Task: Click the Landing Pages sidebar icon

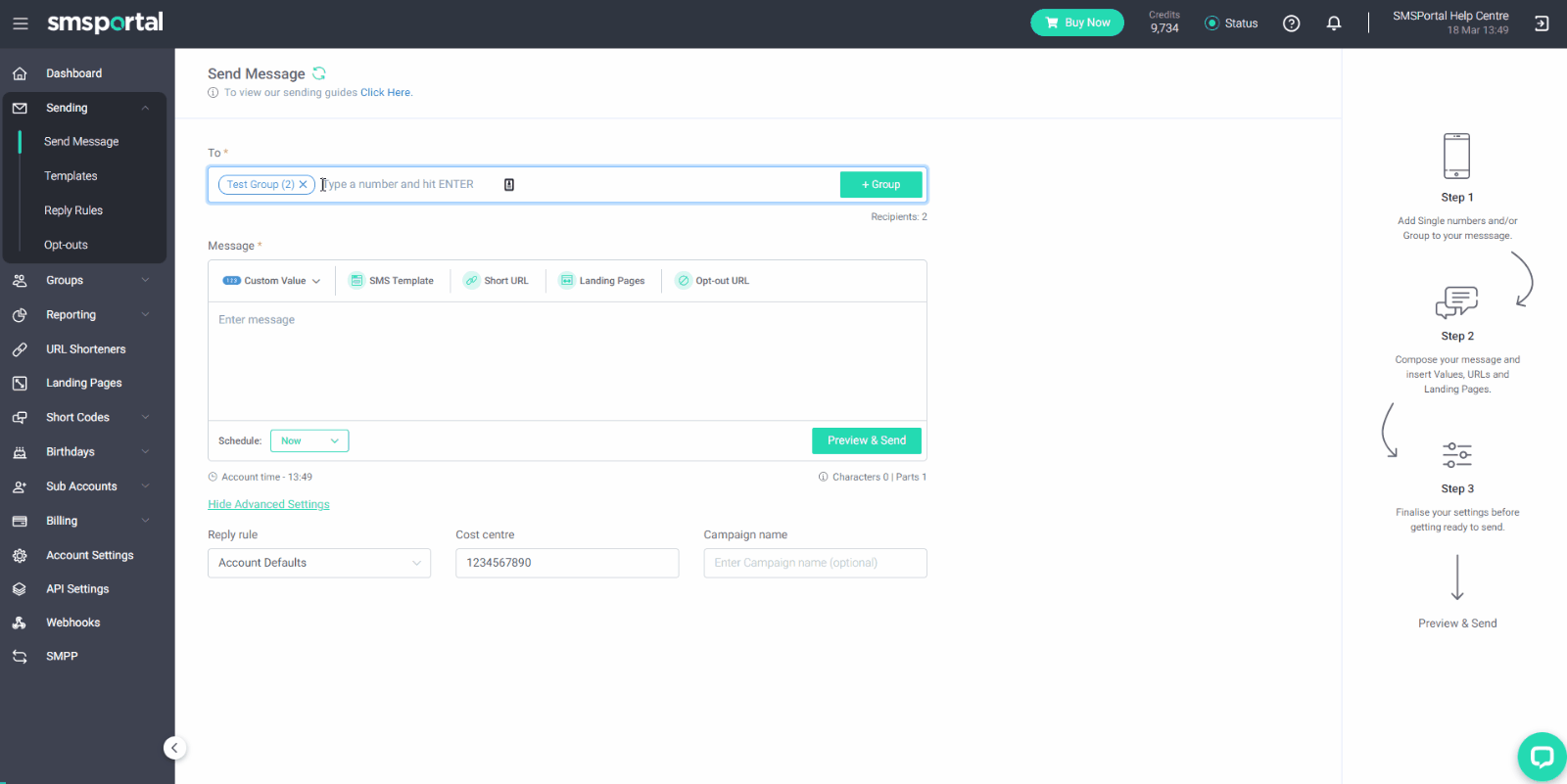Action: 20,384
